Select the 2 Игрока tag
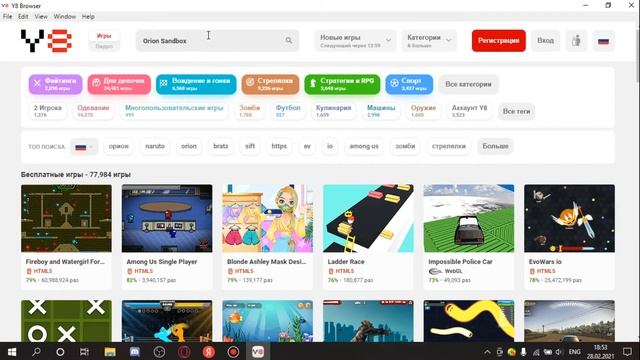This screenshot has height=360, width=640. coord(47,111)
